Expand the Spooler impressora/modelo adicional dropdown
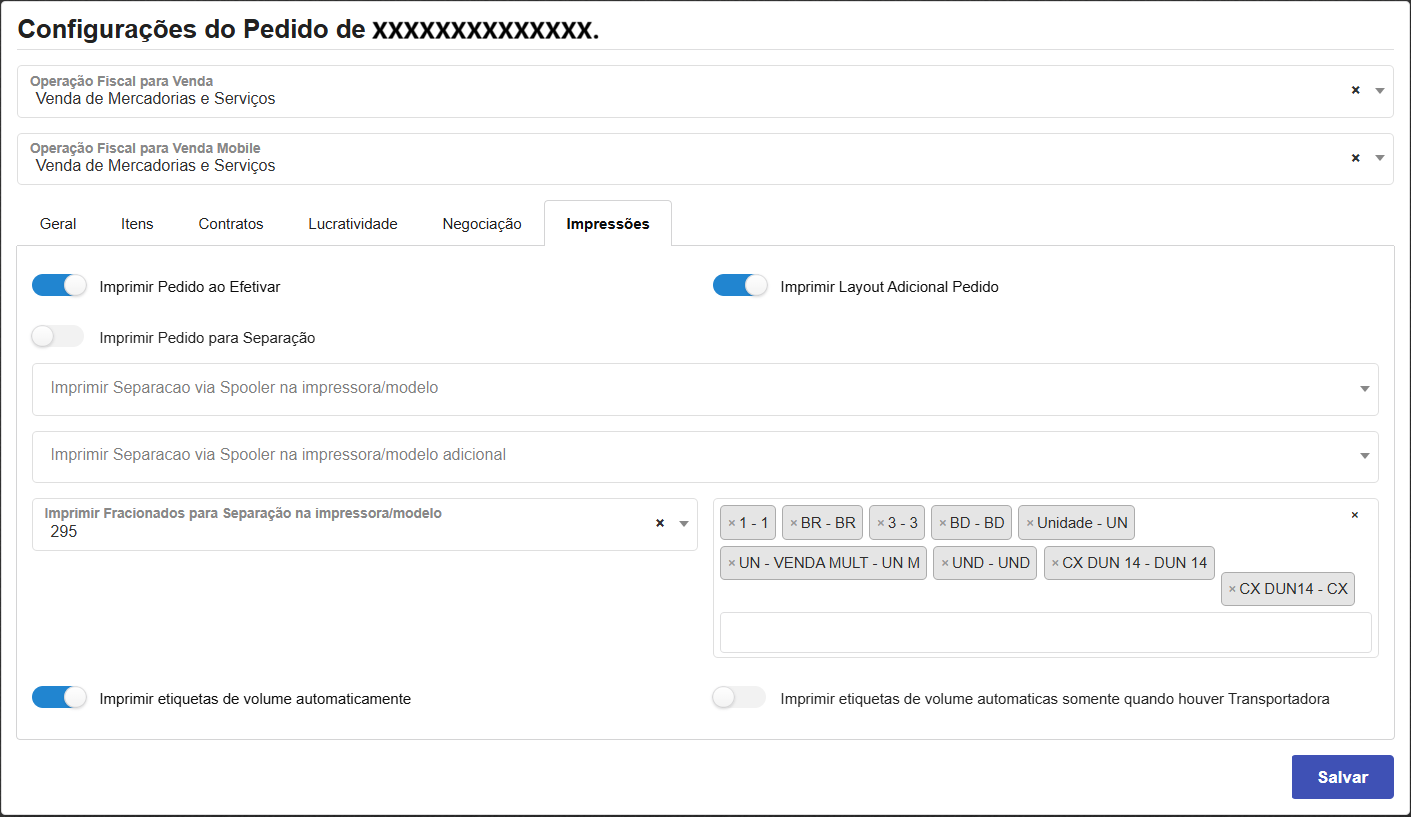 1364,456
